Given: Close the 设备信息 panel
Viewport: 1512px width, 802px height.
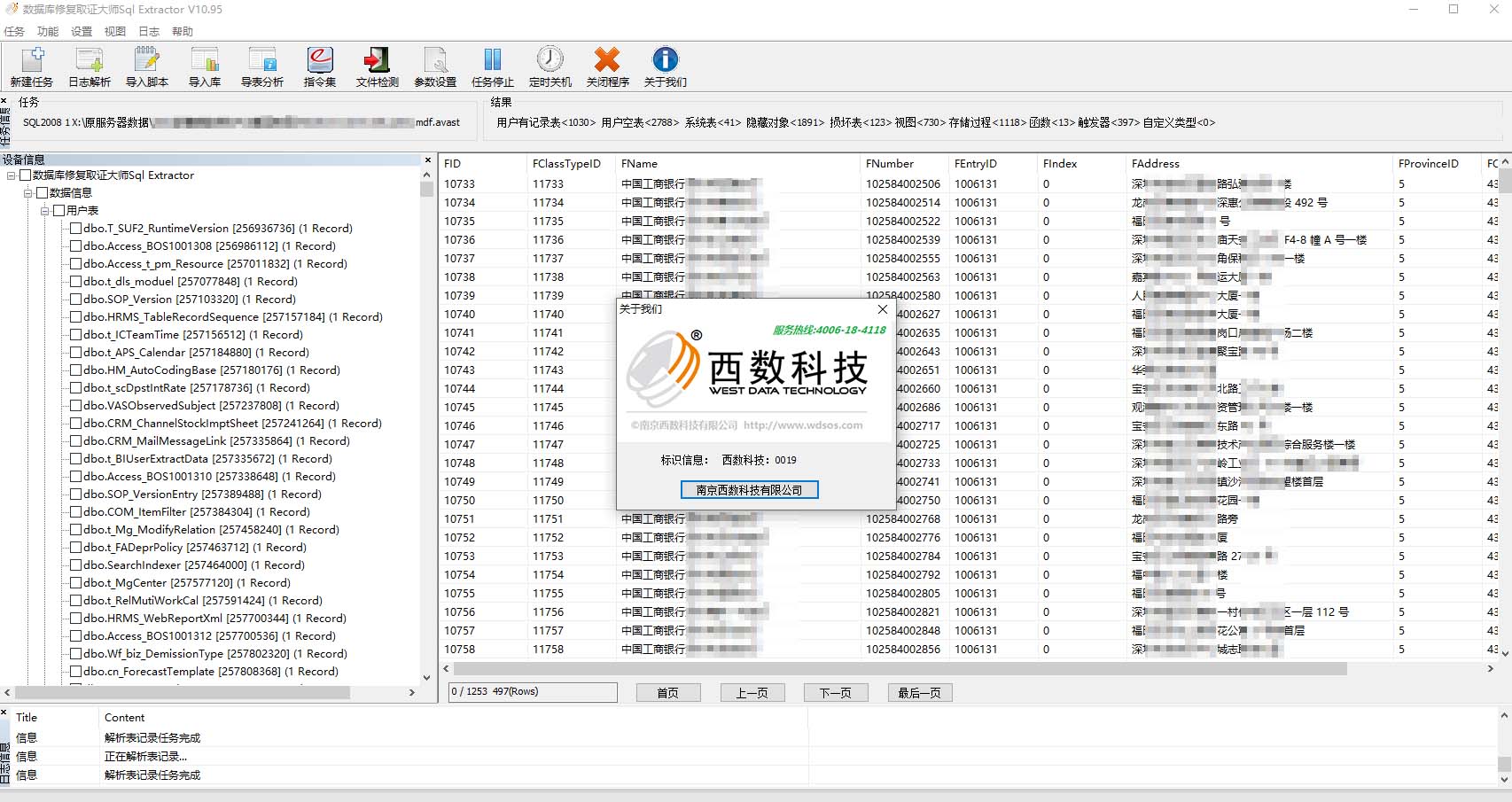Looking at the screenshot, I should (428, 160).
